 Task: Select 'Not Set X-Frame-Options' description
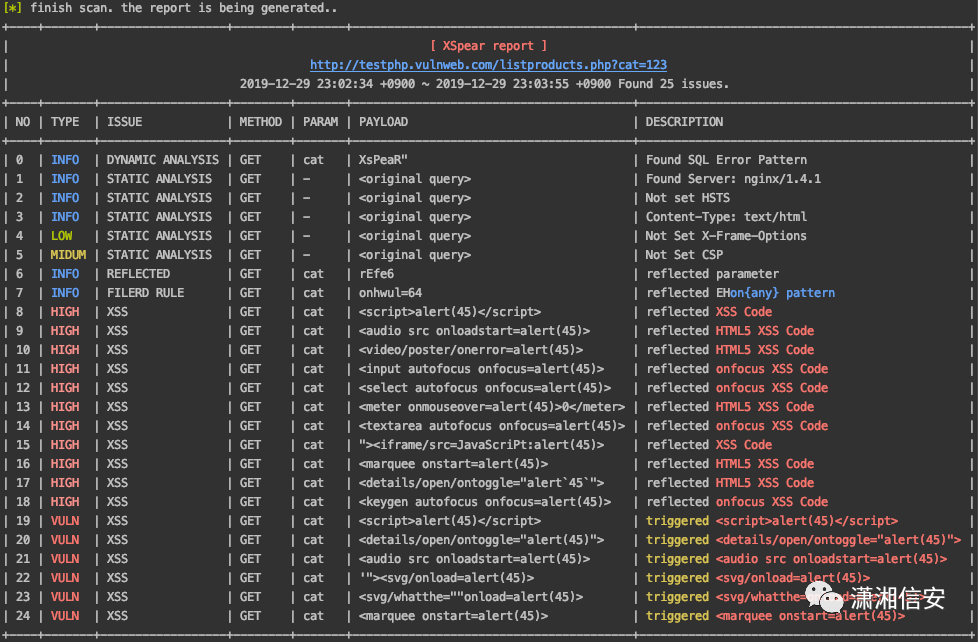(x=726, y=236)
